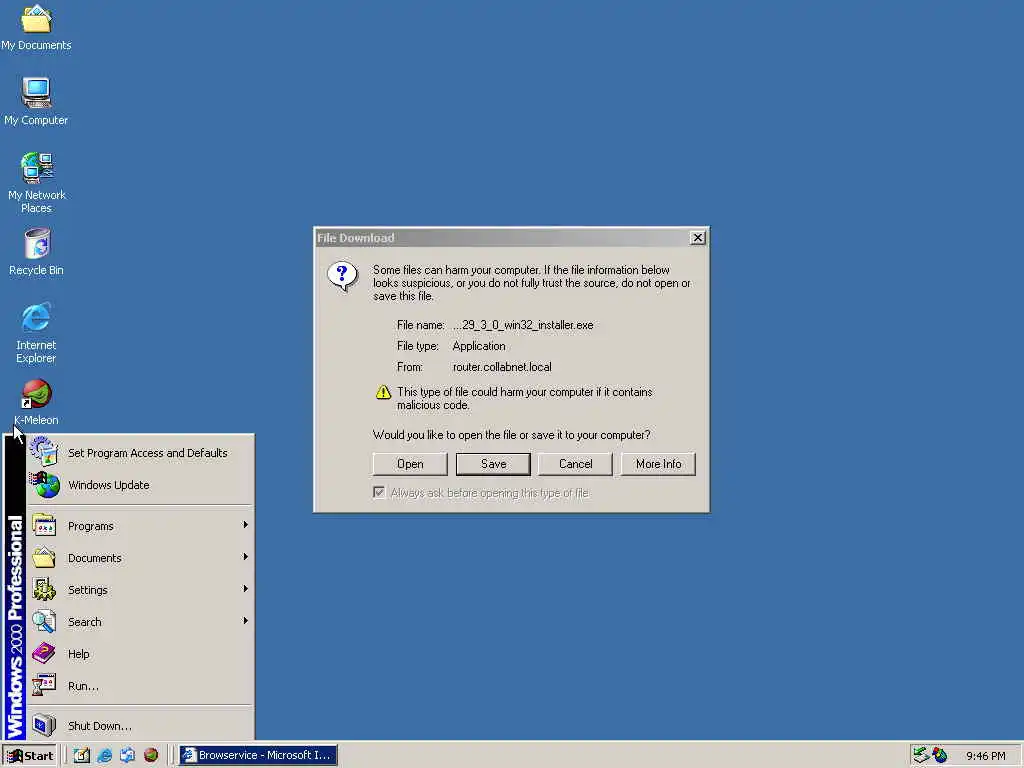Click the Set Program Access icon

click(x=44, y=452)
